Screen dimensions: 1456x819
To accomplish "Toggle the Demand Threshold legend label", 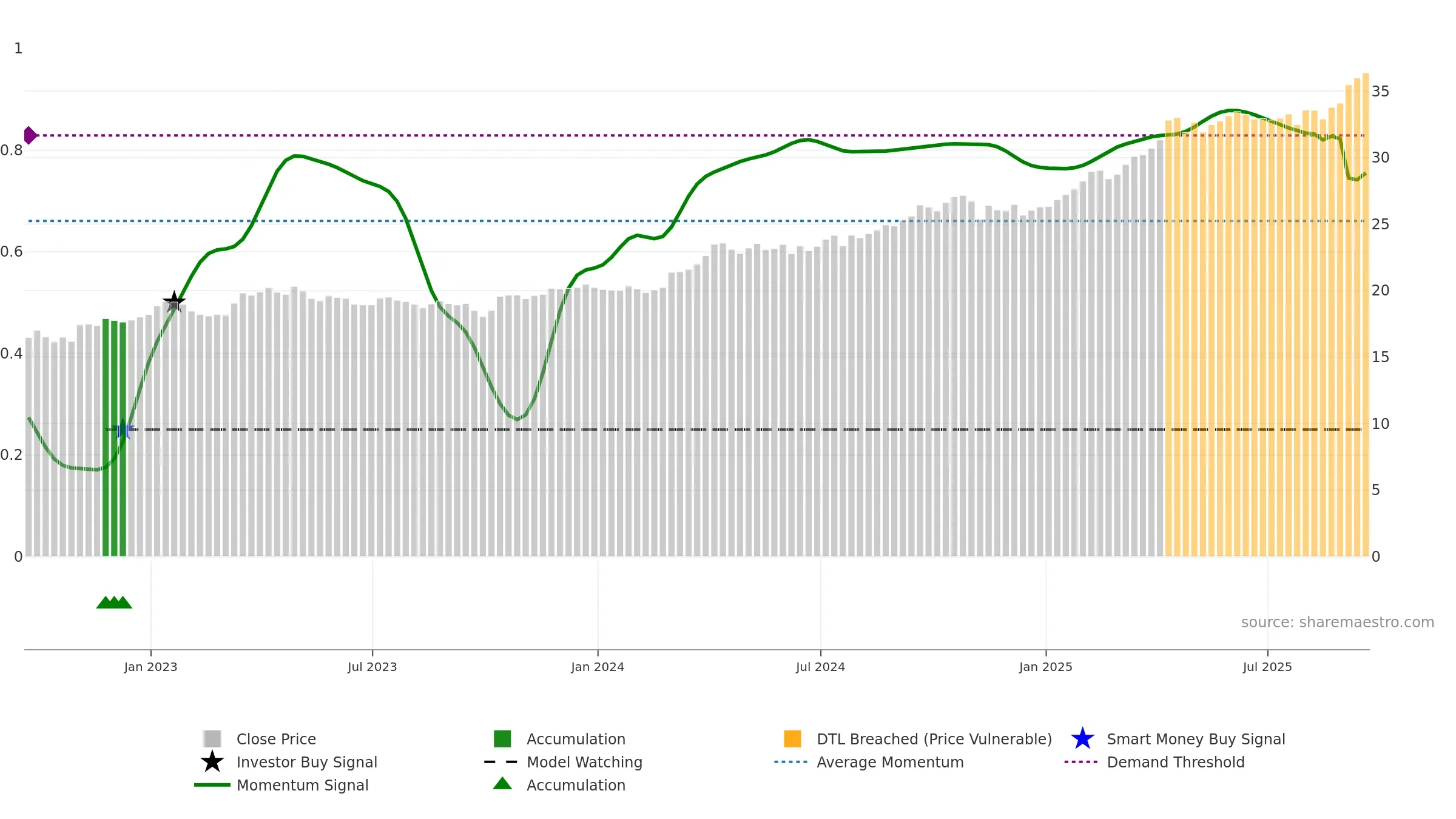I will tap(1176, 762).
